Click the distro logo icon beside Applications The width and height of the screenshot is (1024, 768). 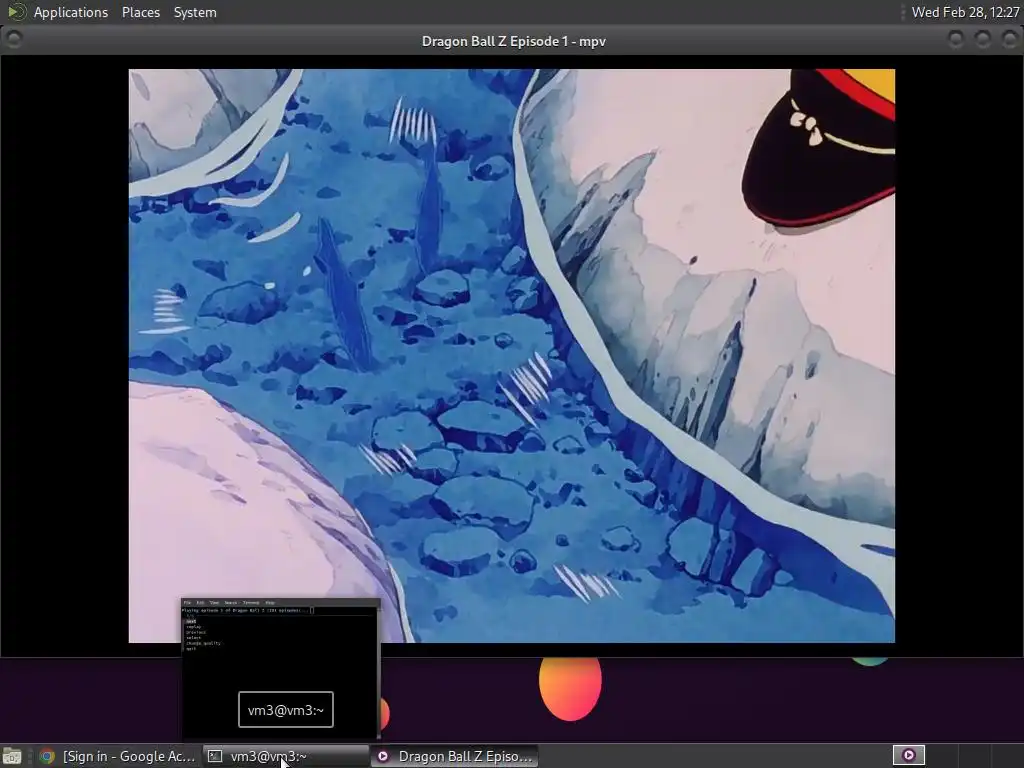point(16,12)
